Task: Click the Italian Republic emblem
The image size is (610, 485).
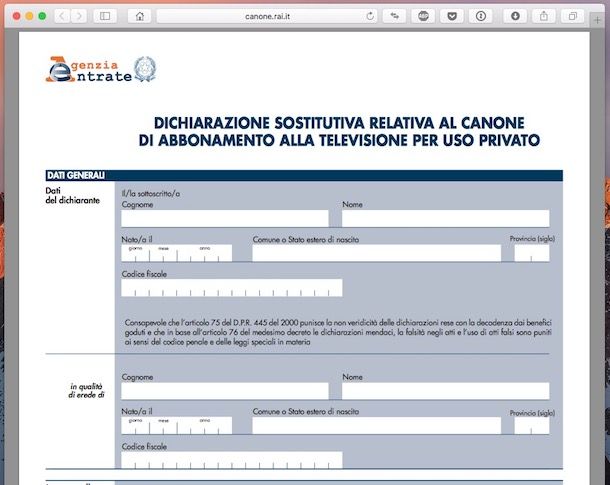Action: pos(145,69)
